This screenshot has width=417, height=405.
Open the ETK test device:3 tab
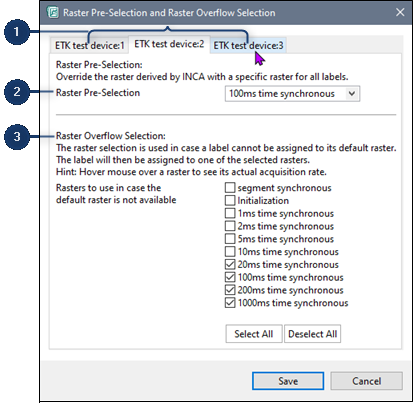pyautogui.click(x=248, y=45)
